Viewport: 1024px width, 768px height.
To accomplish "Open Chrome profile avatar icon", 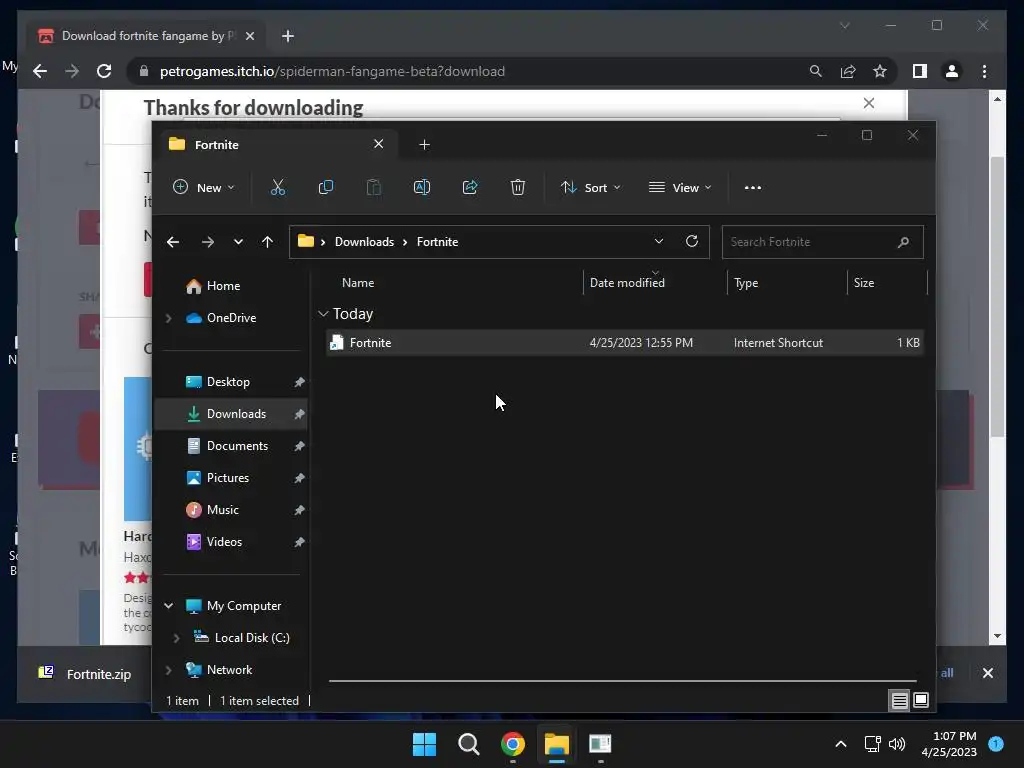I will click(952, 71).
